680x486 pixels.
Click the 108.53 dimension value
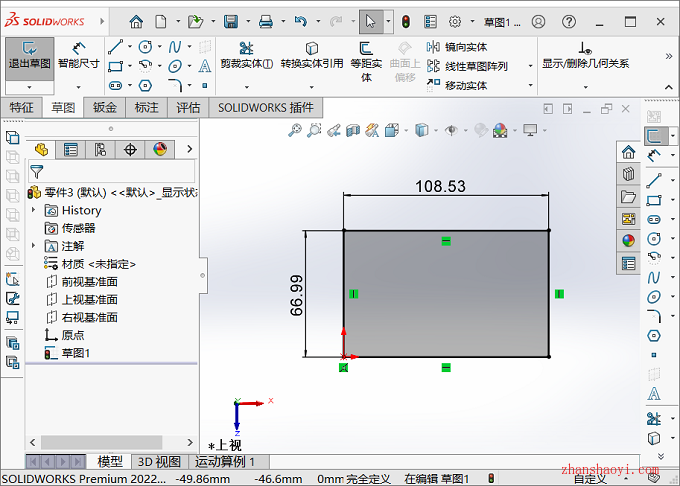pos(440,186)
